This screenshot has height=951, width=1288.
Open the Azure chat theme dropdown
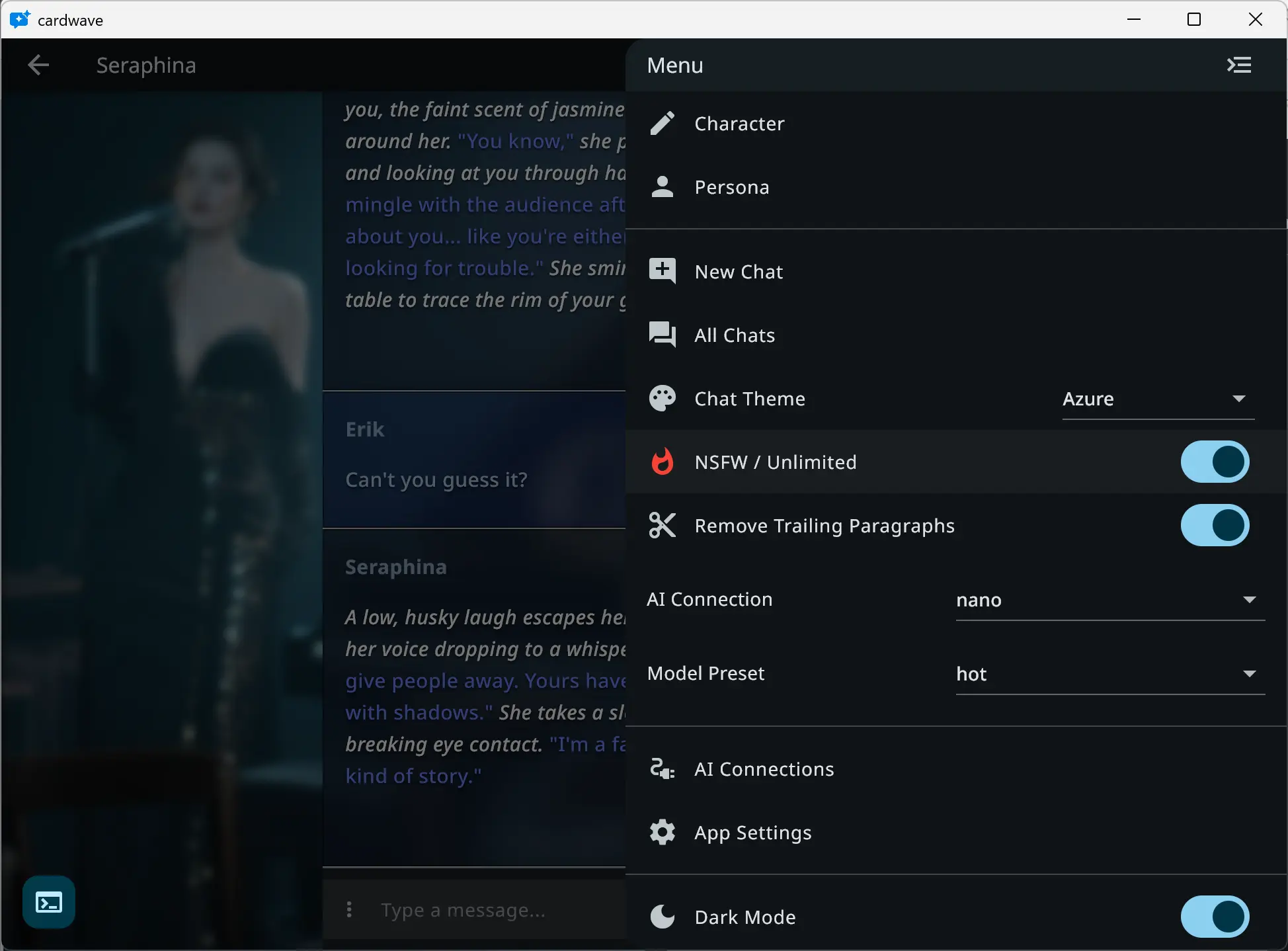tap(1157, 399)
